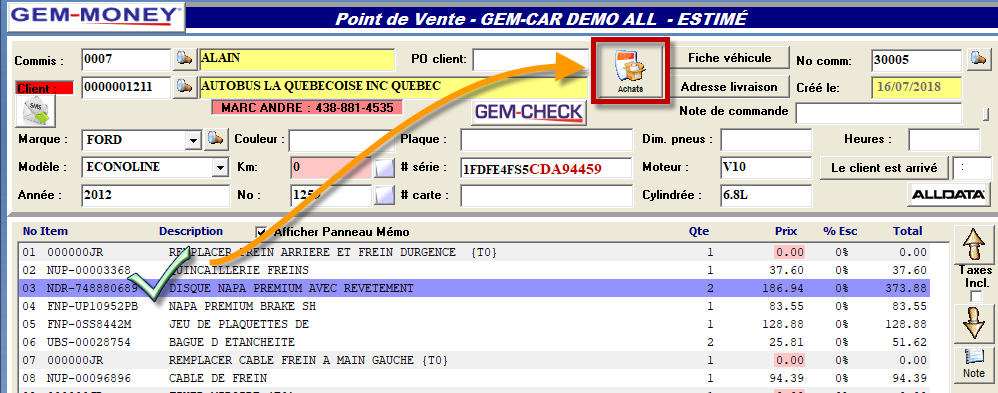Add a Note to the line

[x=974, y=364]
